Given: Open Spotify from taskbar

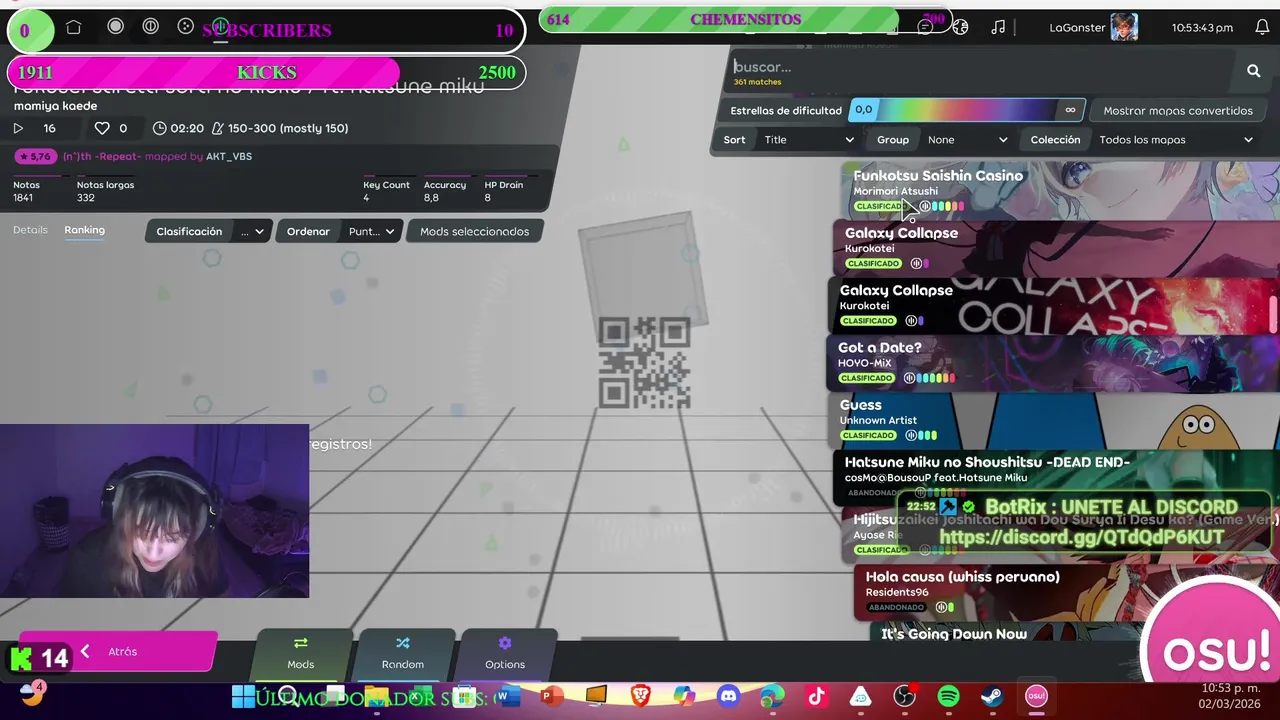Looking at the screenshot, I should 948,696.
